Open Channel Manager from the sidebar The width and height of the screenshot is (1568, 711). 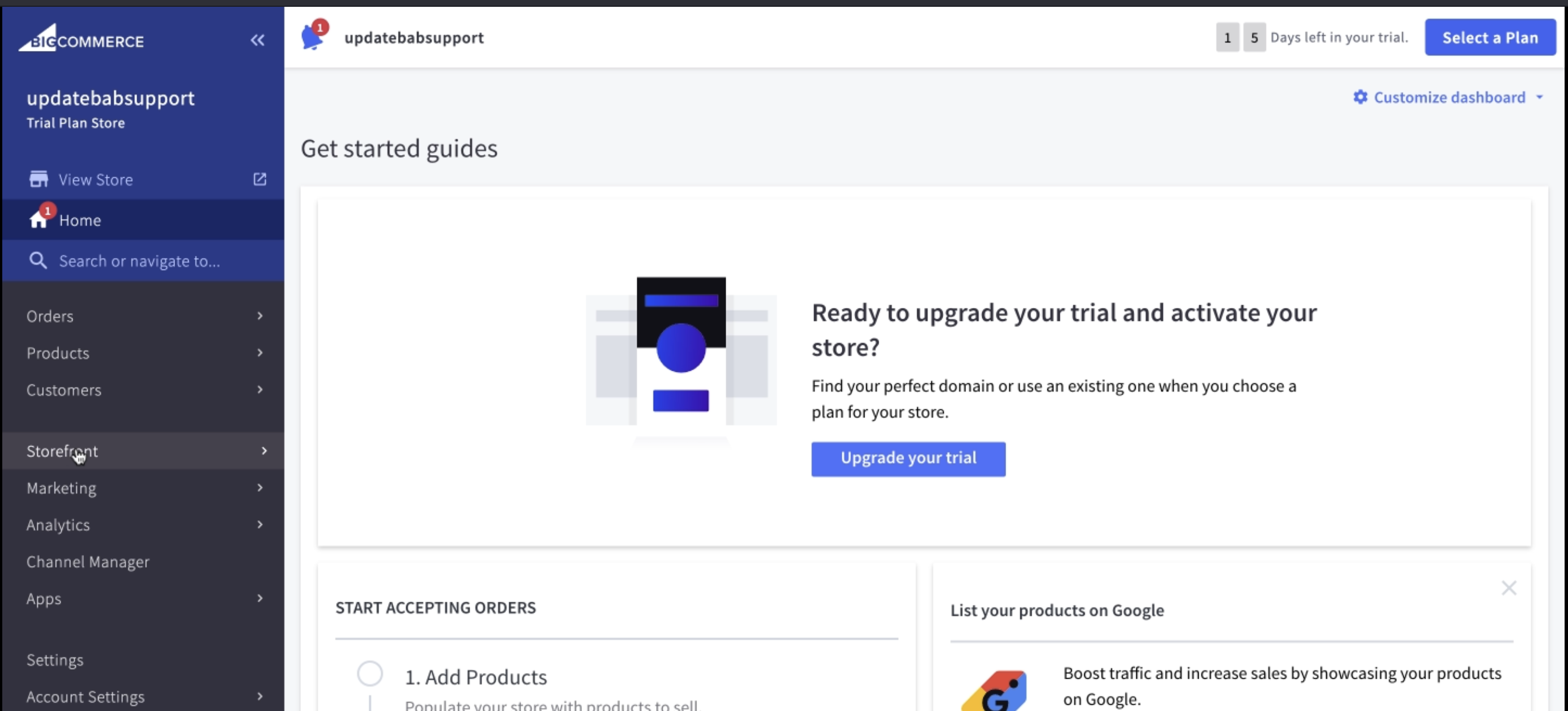point(88,562)
